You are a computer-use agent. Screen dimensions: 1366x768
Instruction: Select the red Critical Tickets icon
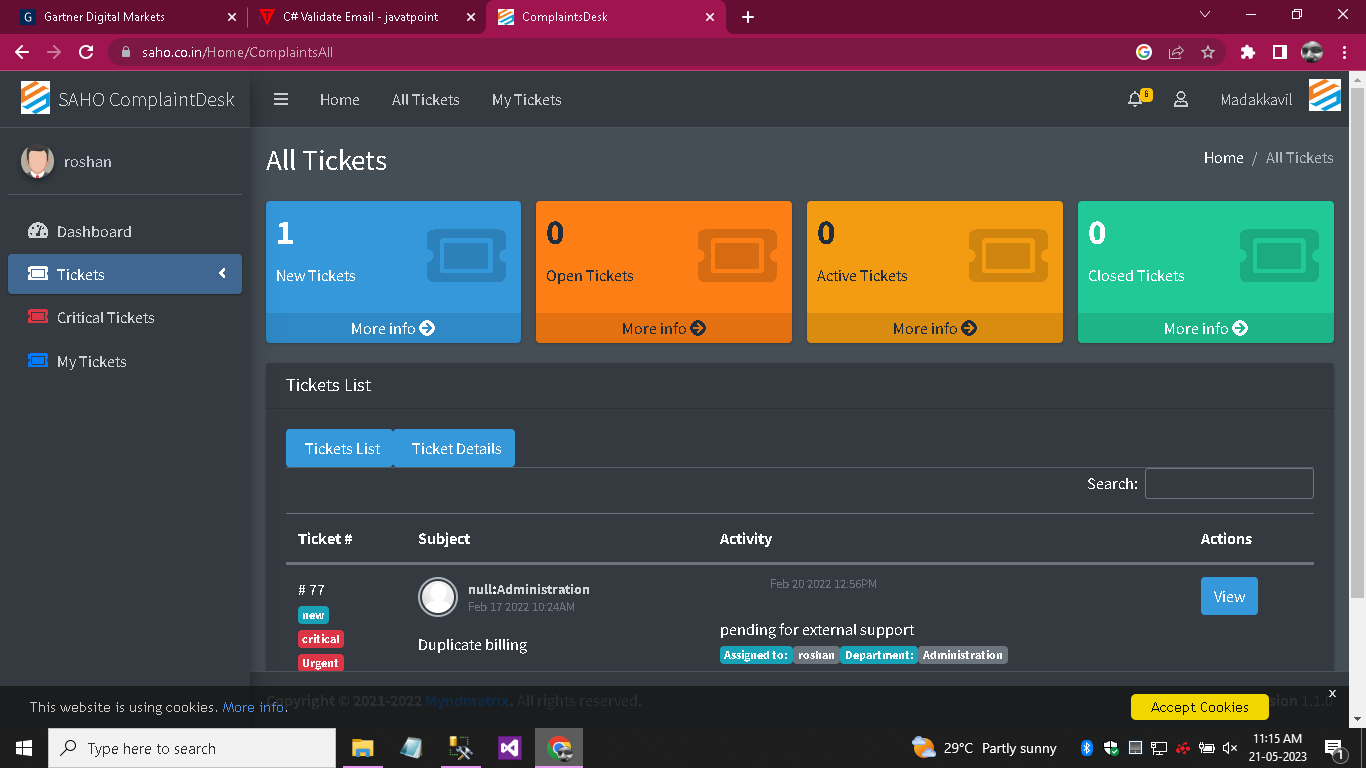point(38,317)
